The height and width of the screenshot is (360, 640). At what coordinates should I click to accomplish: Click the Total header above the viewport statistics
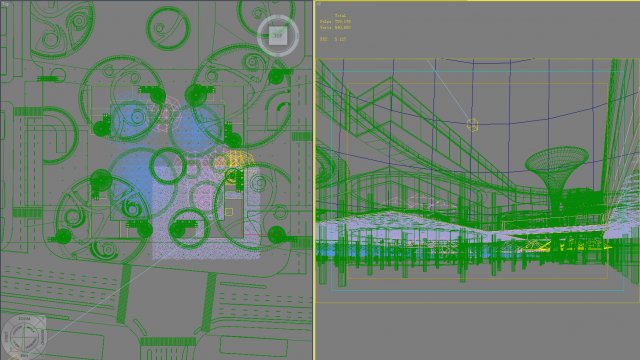340,16
